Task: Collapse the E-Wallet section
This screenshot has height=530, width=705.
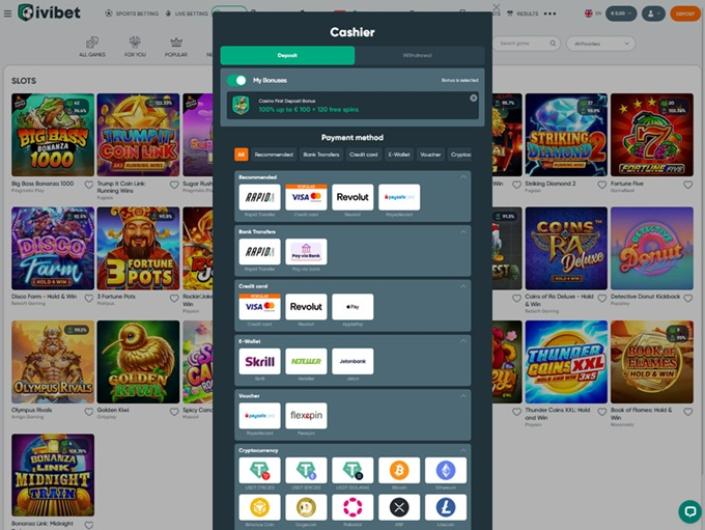Action: (x=463, y=341)
